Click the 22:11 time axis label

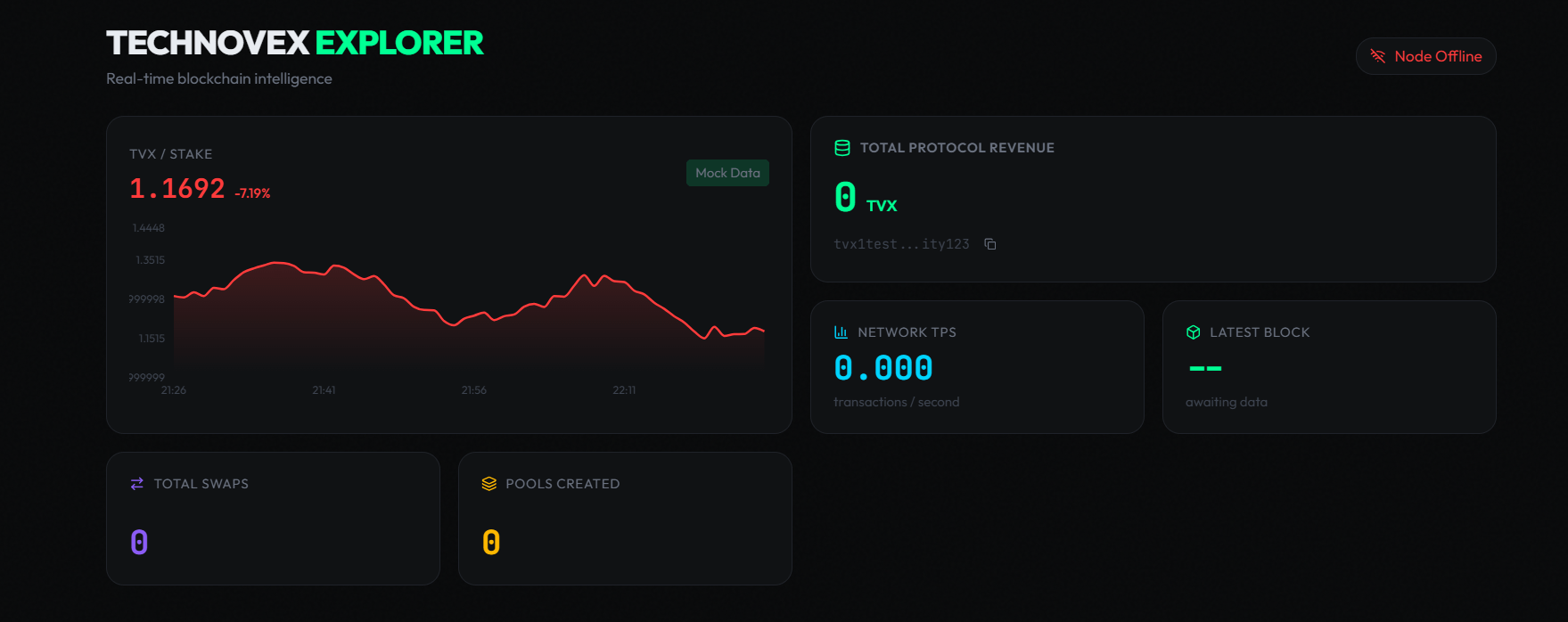point(624,390)
